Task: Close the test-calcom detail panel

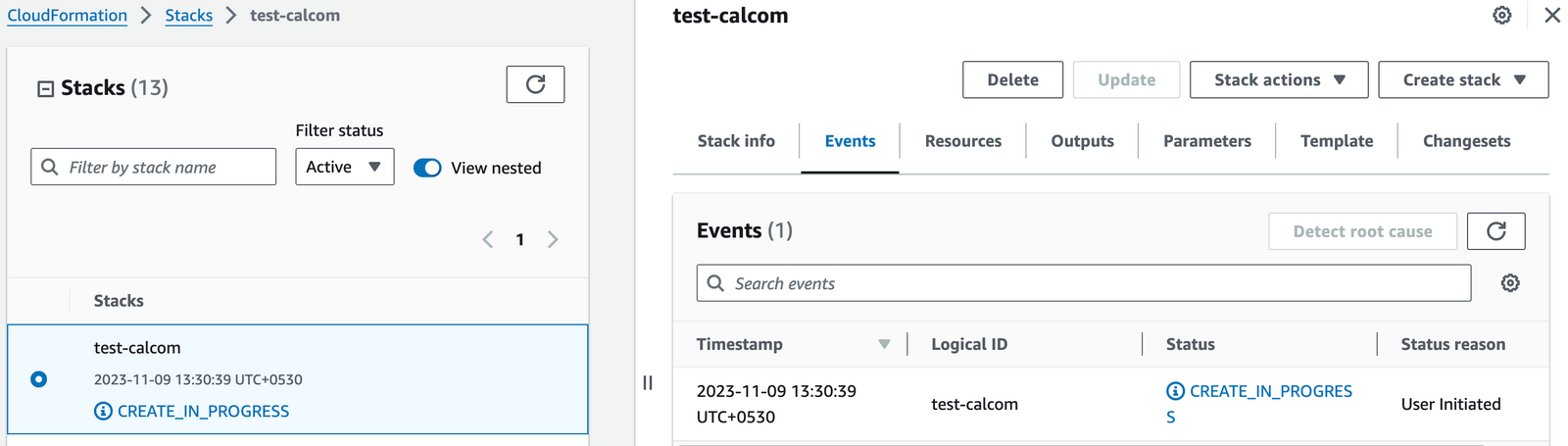Action: [1552, 15]
